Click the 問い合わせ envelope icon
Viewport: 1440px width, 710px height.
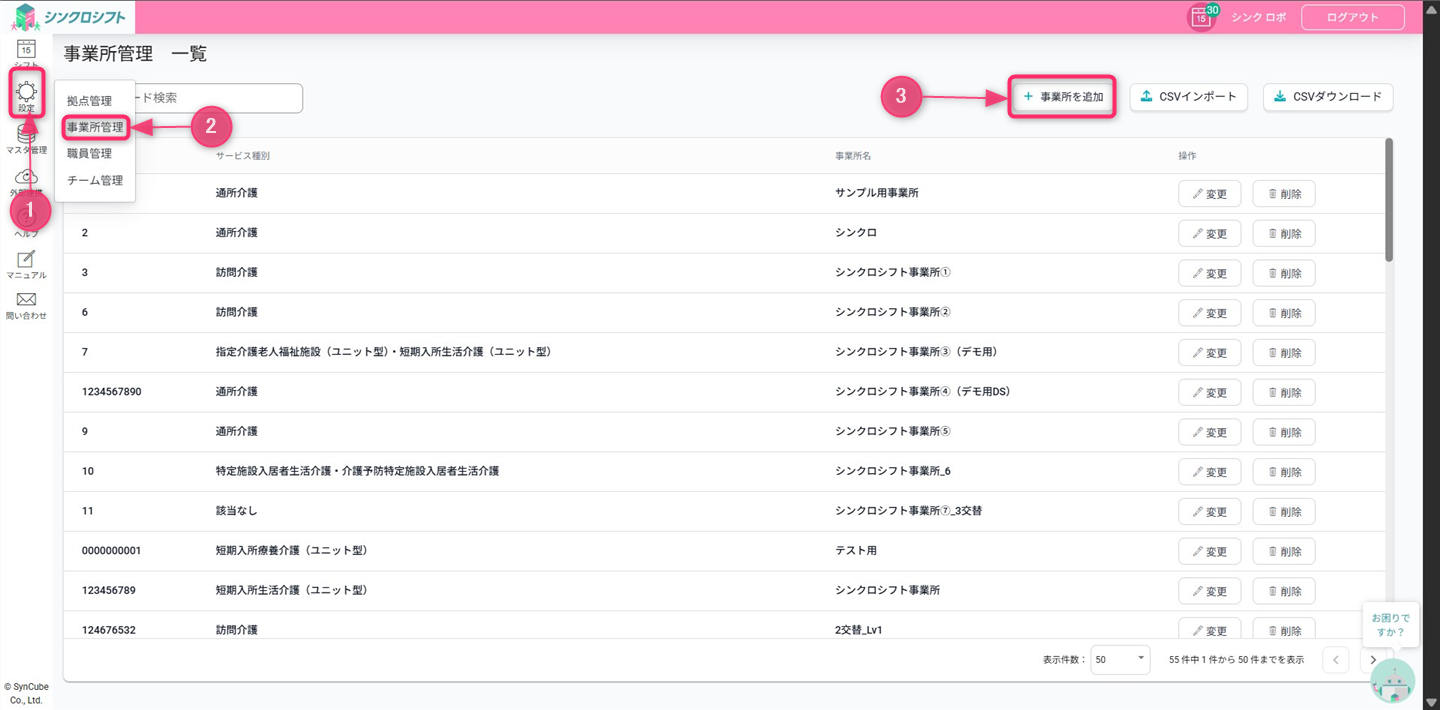[26, 304]
